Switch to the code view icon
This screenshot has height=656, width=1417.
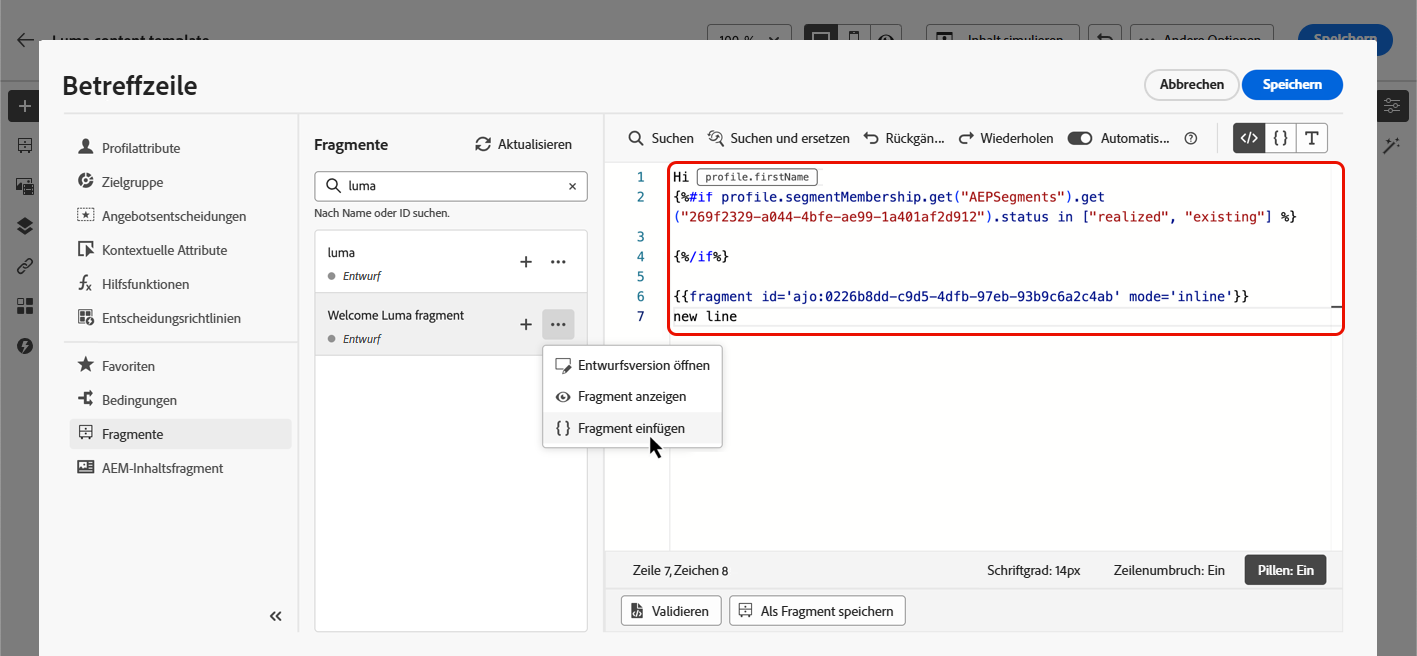[x=1249, y=138]
